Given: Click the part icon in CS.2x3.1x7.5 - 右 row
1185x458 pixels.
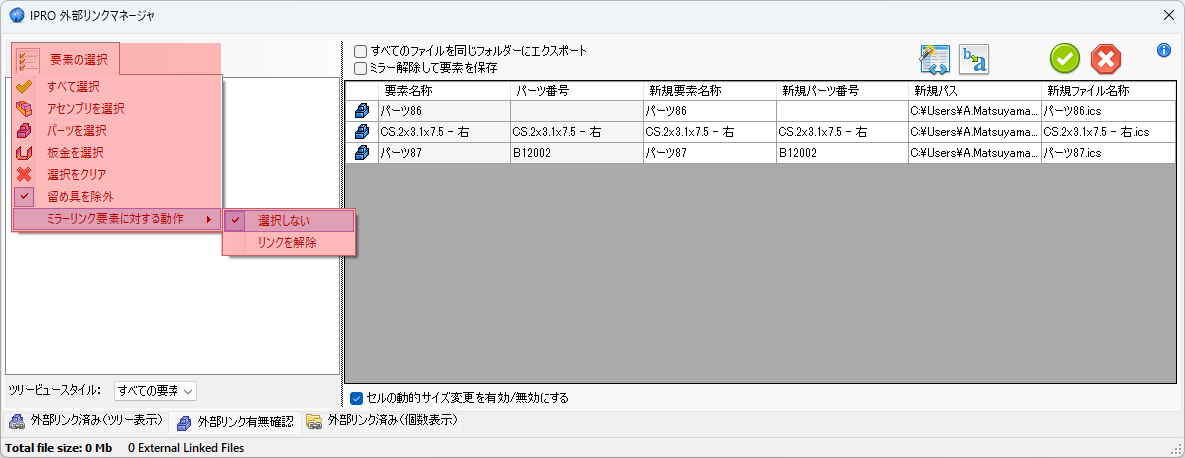Looking at the screenshot, I should tap(362, 132).
